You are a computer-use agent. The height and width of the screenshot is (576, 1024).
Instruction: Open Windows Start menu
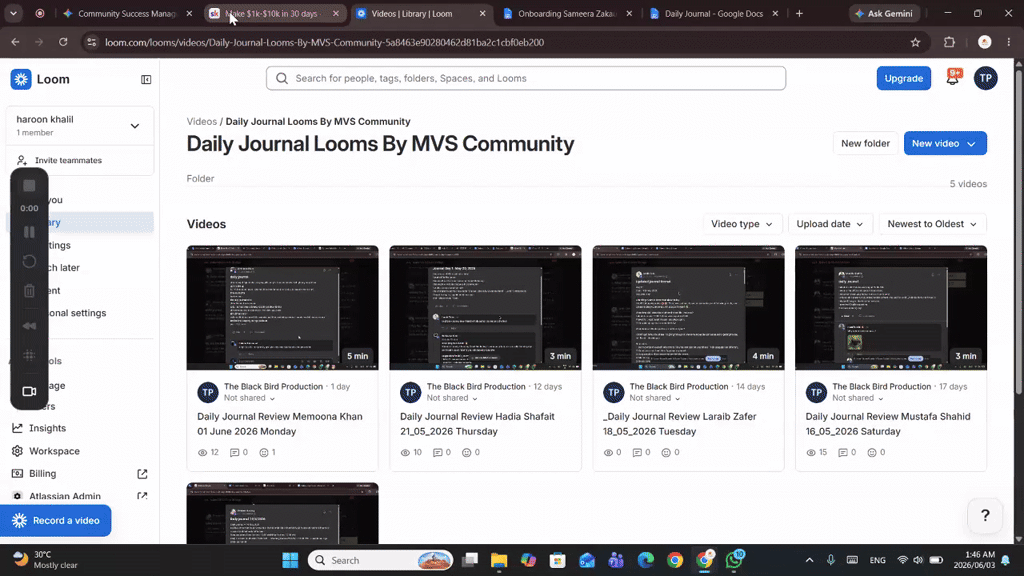tap(290, 560)
